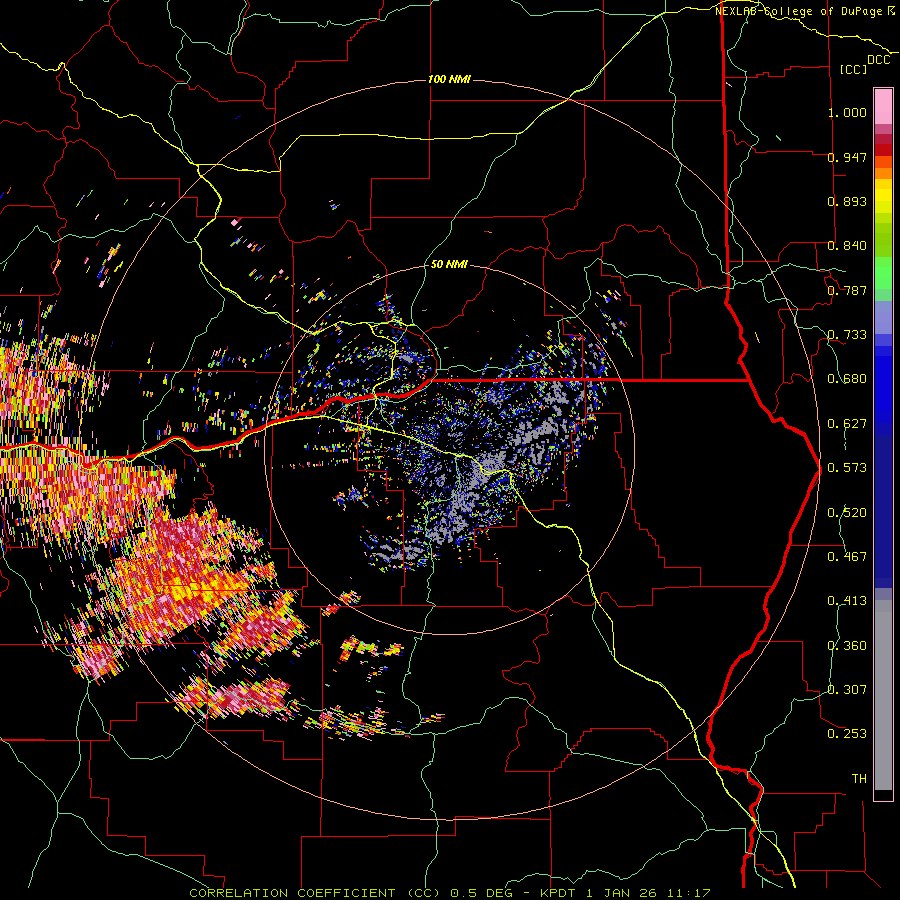
Task: Click the 0.680 scale value
Action: click(847, 379)
